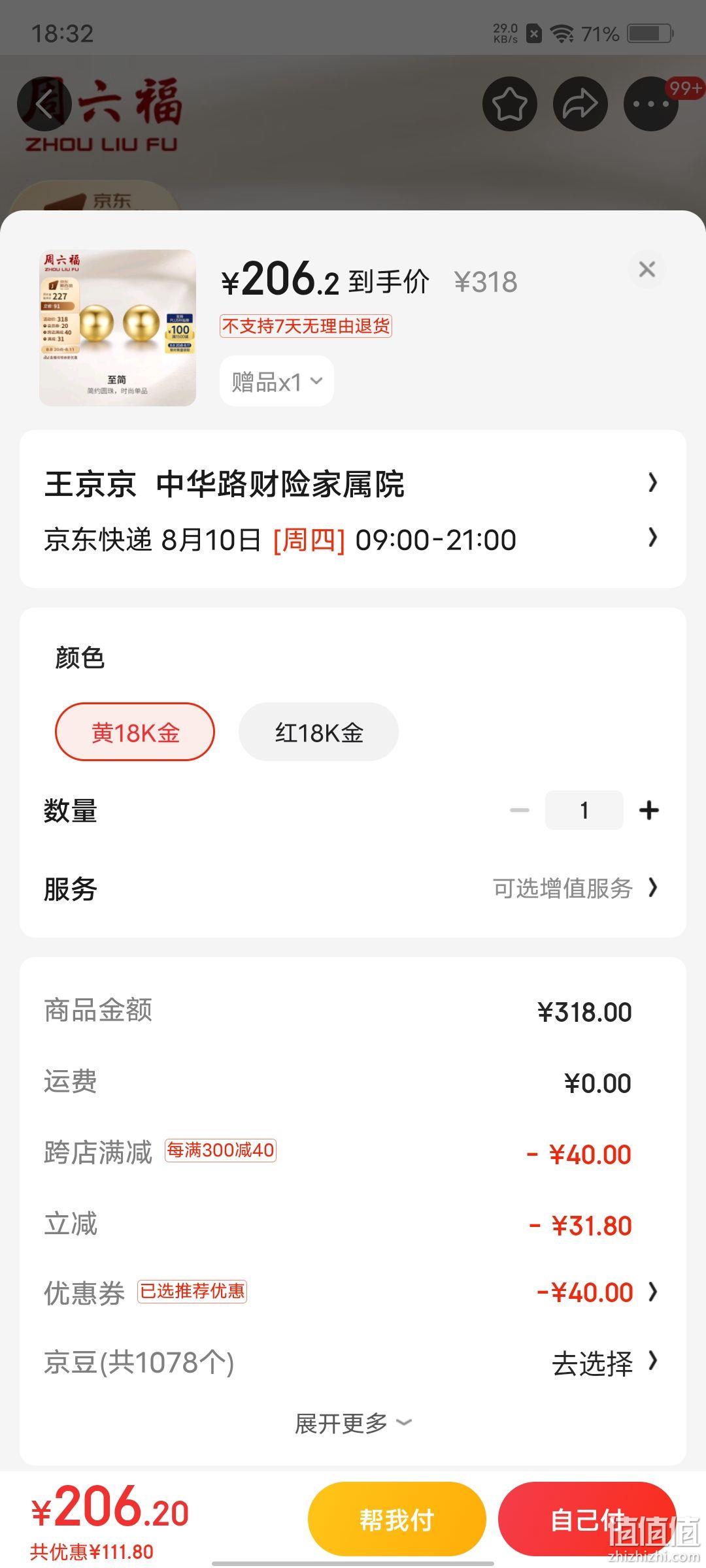Tap the 自己付 pay button
This screenshot has width=706, height=1568.
click(587, 1519)
